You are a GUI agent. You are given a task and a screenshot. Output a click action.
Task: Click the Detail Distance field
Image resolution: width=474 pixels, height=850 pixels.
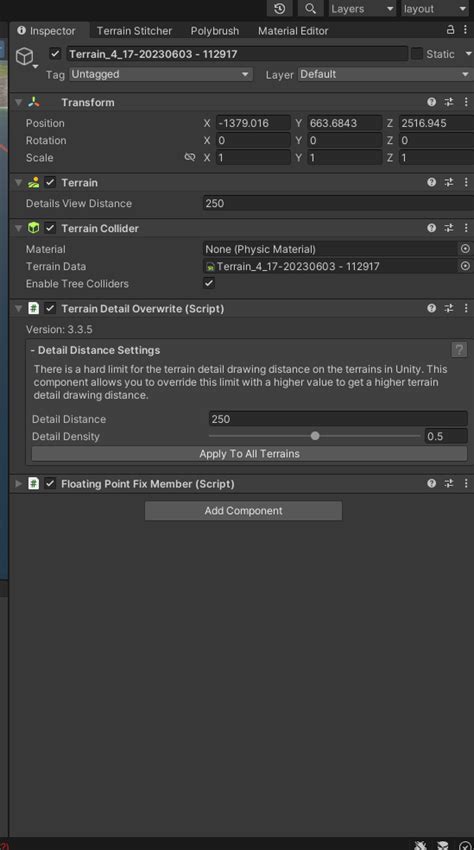pyautogui.click(x=338, y=419)
